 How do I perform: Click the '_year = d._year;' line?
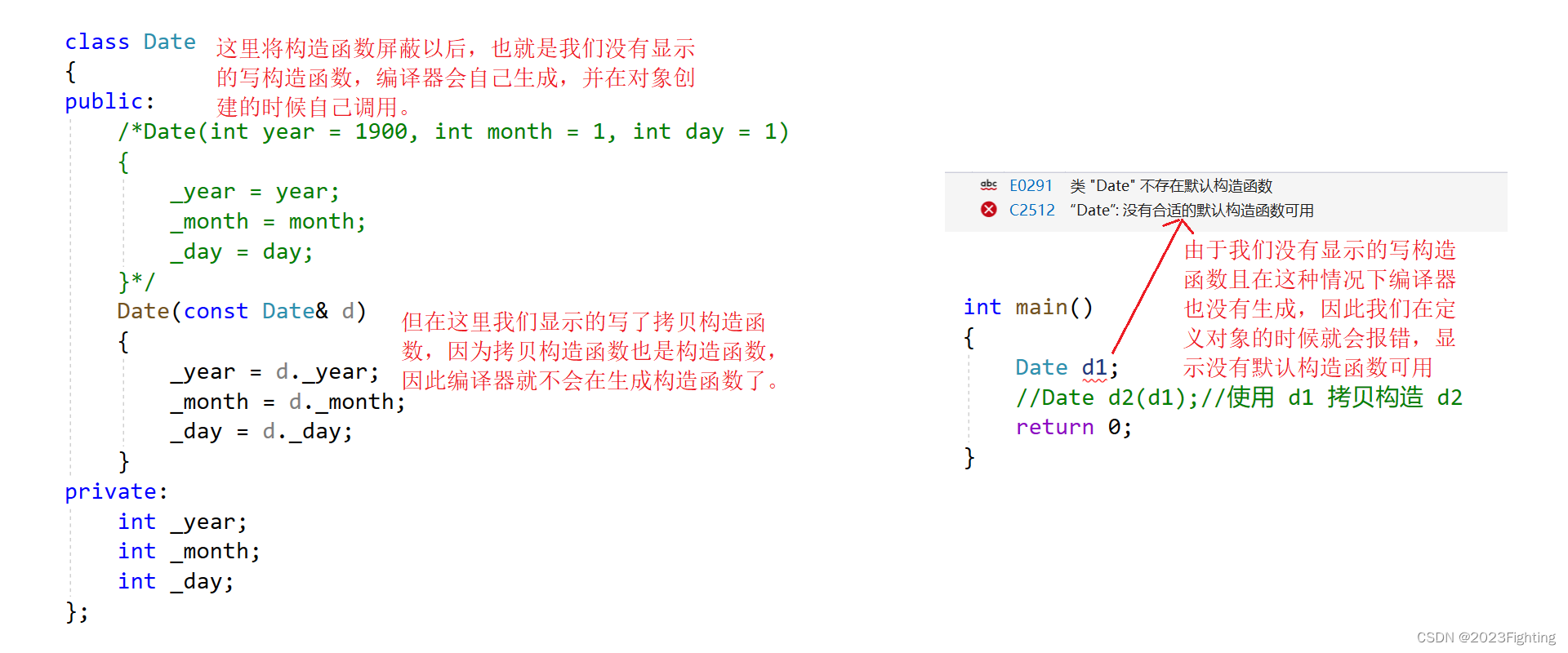click(274, 372)
